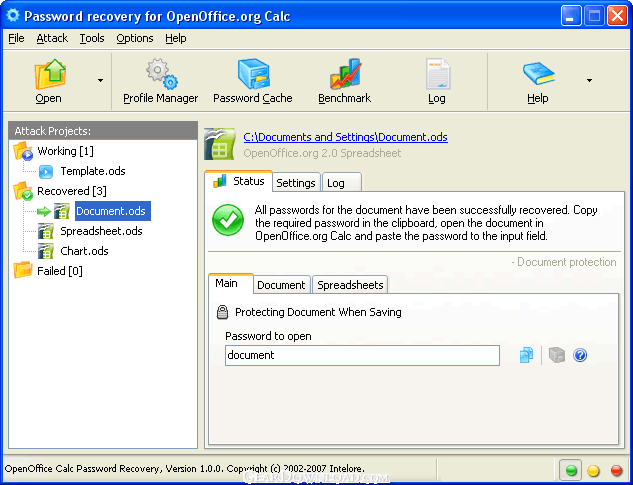Click the Recovered folder checkmark icon
The image size is (633, 485).
(23, 191)
